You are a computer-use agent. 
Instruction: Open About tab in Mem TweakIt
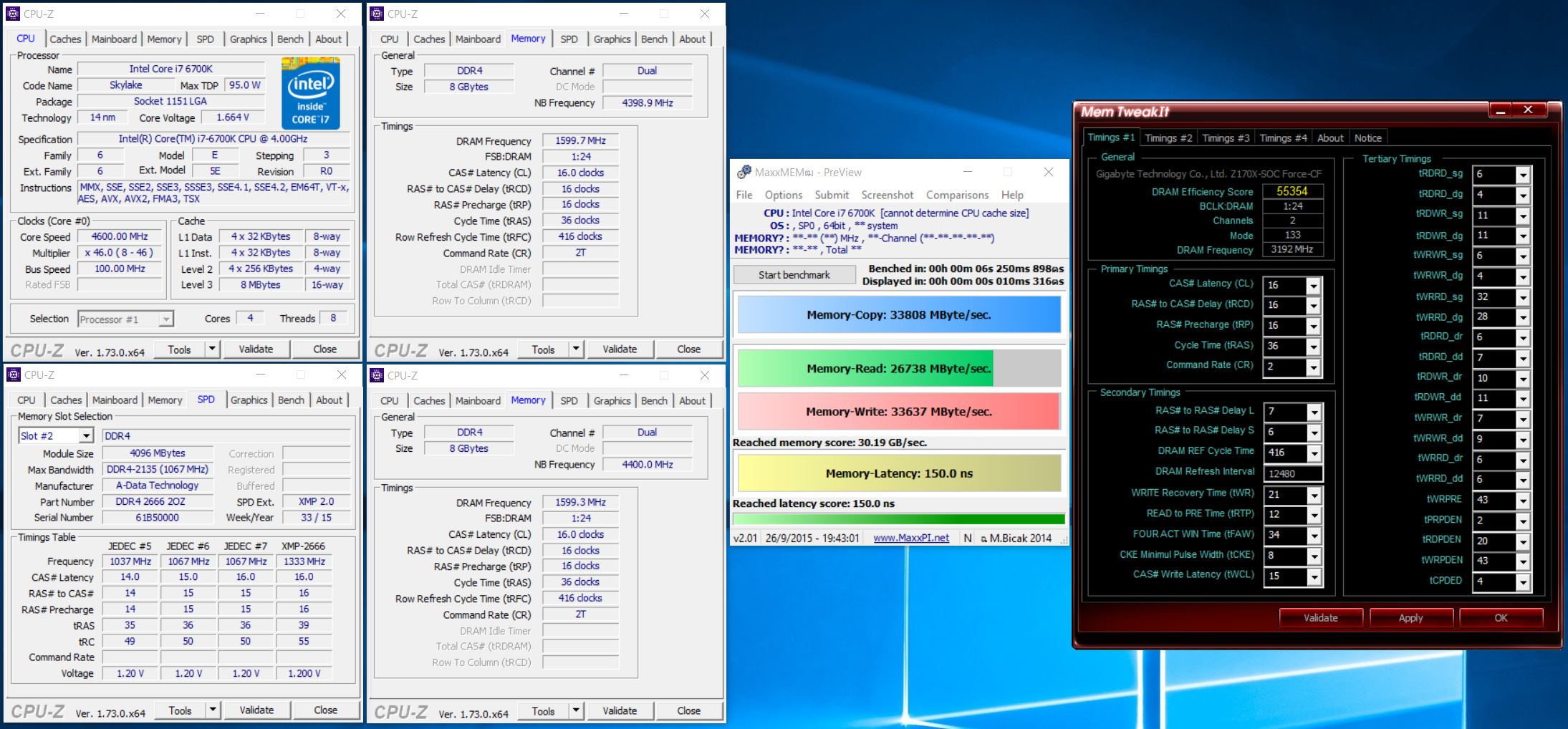(x=1330, y=137)
